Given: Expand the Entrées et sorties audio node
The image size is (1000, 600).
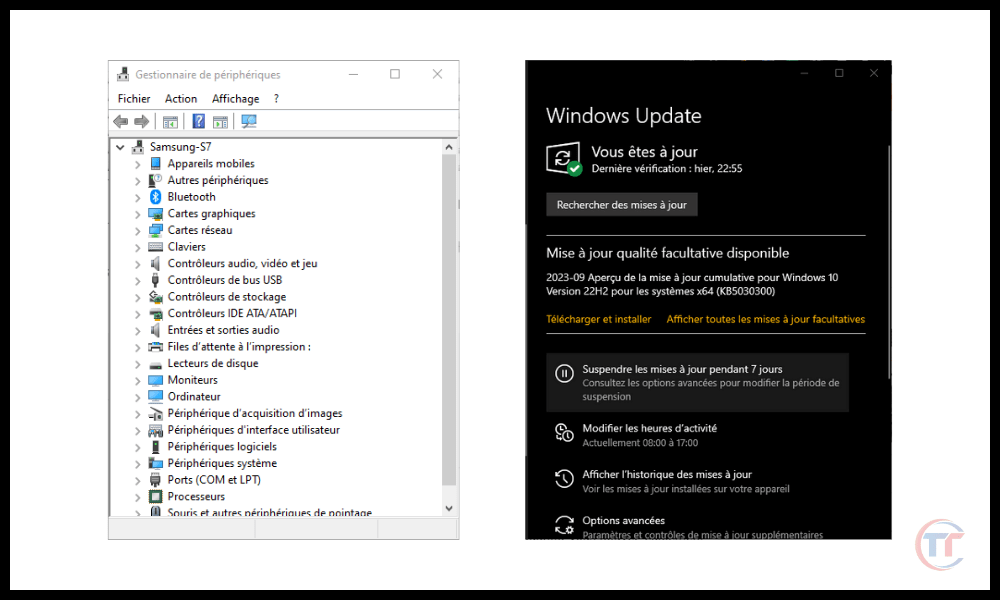Looking at the screenshot, I should [x=138, y=330].
